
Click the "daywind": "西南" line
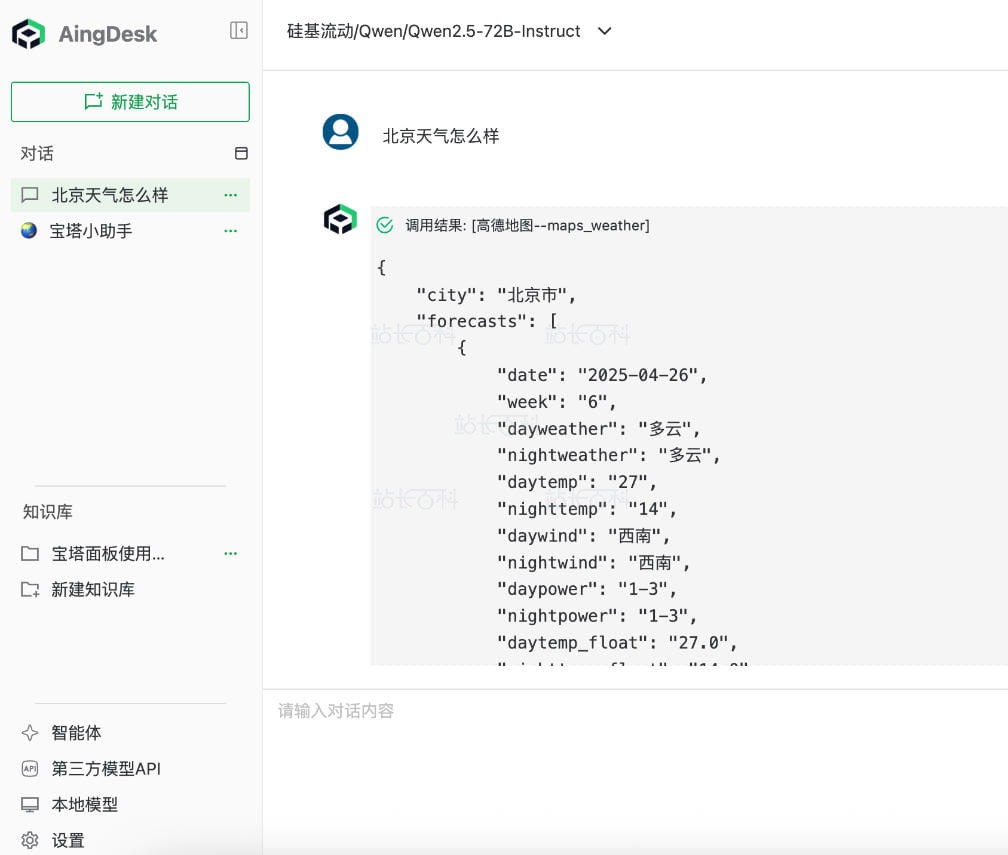[x=583, y=536]
